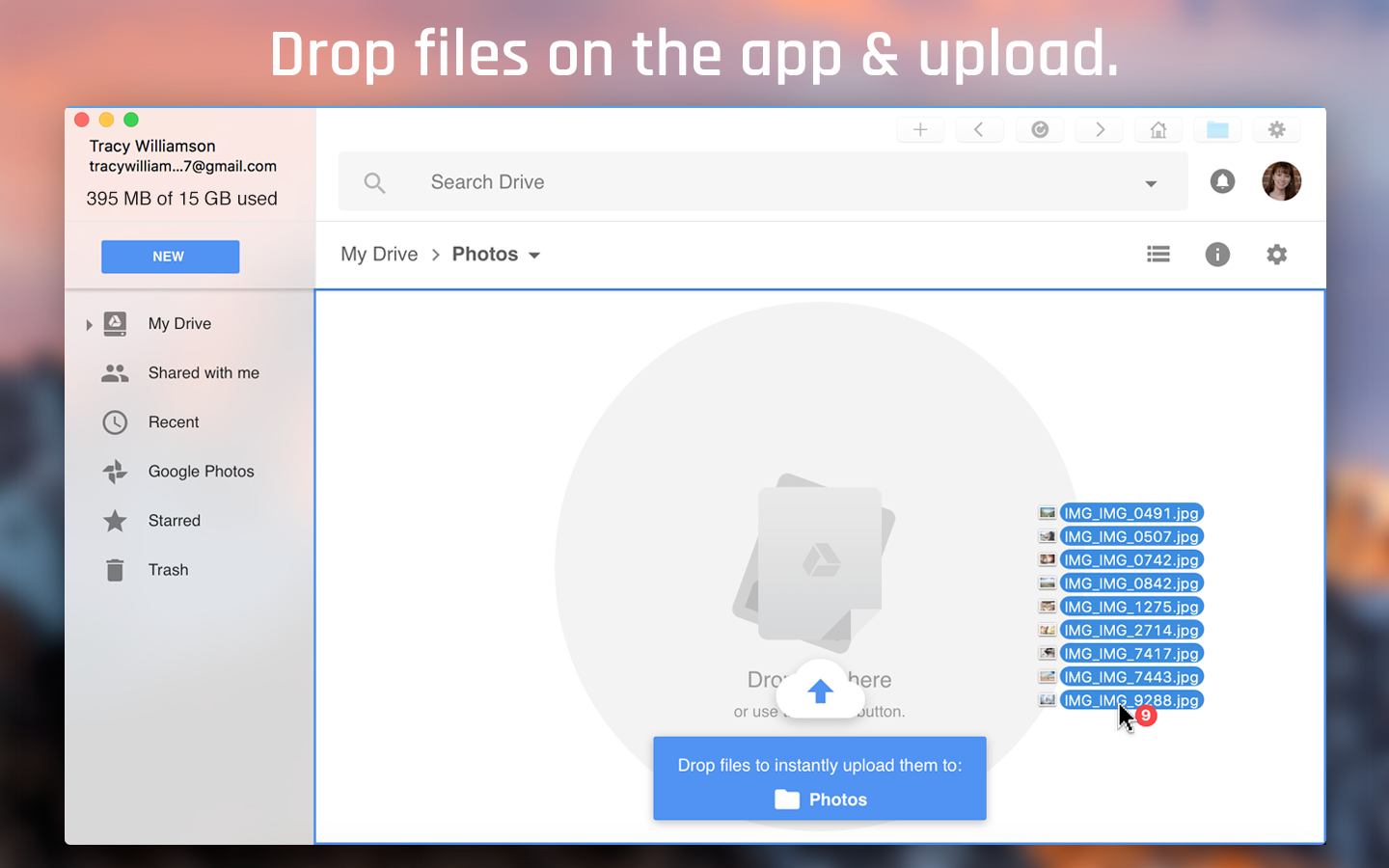Show details with the info icon
This screenshot has height=868, width=1389.
point(1217,255)
